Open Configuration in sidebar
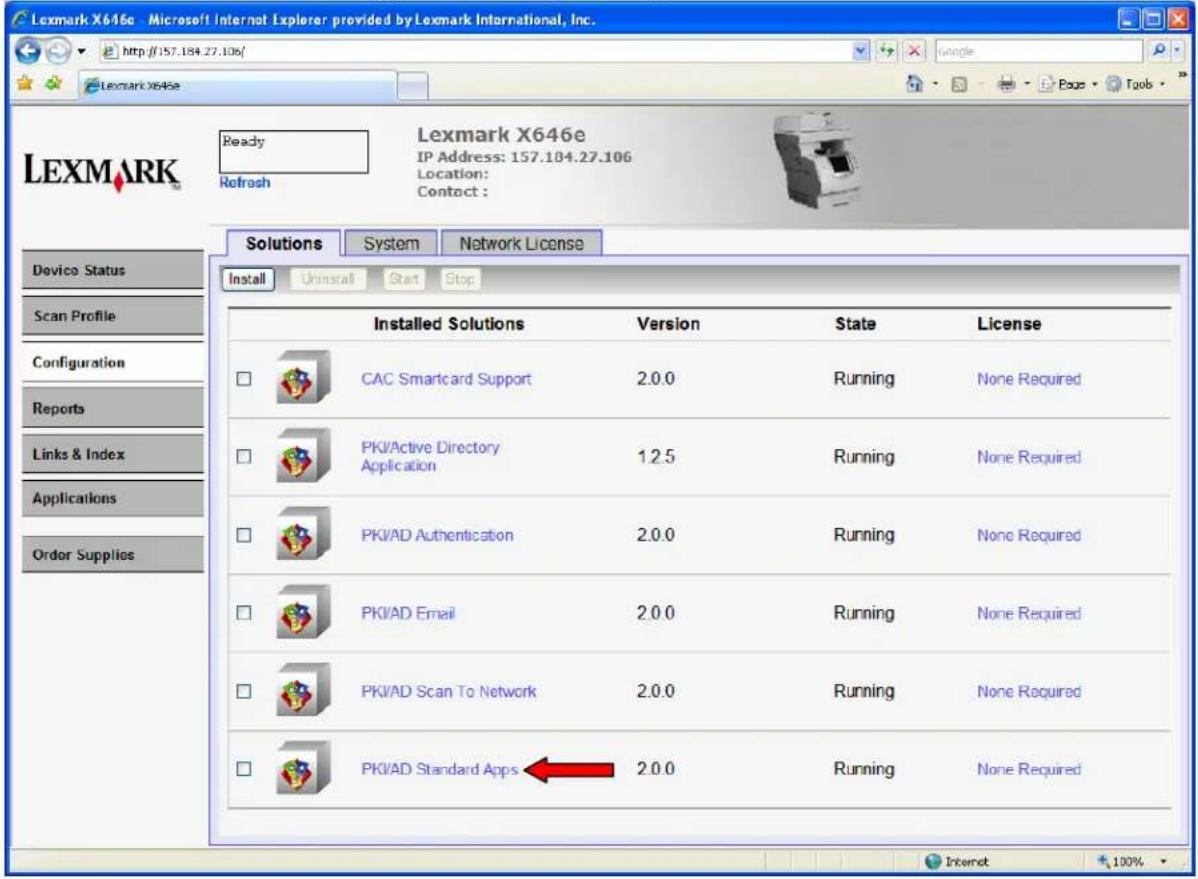1198x879 pixels. (112, 362)
